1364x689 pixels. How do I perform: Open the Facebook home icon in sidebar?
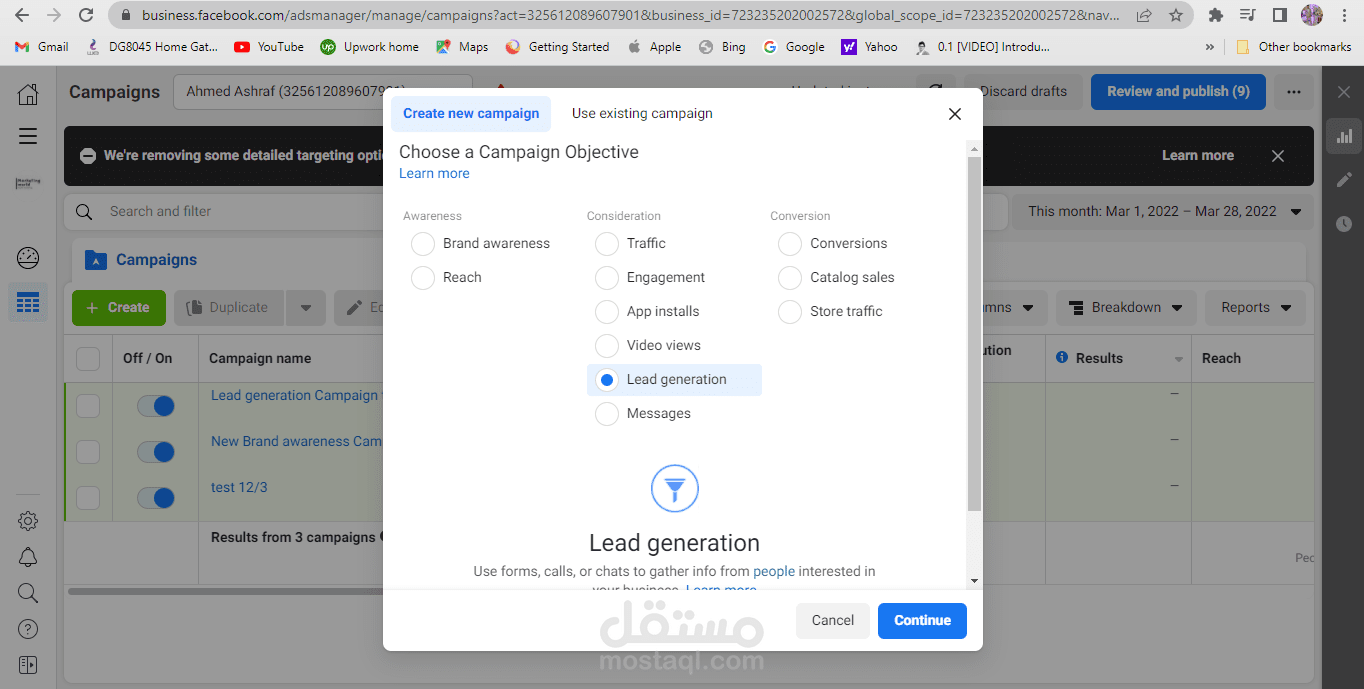click(28, 94)
